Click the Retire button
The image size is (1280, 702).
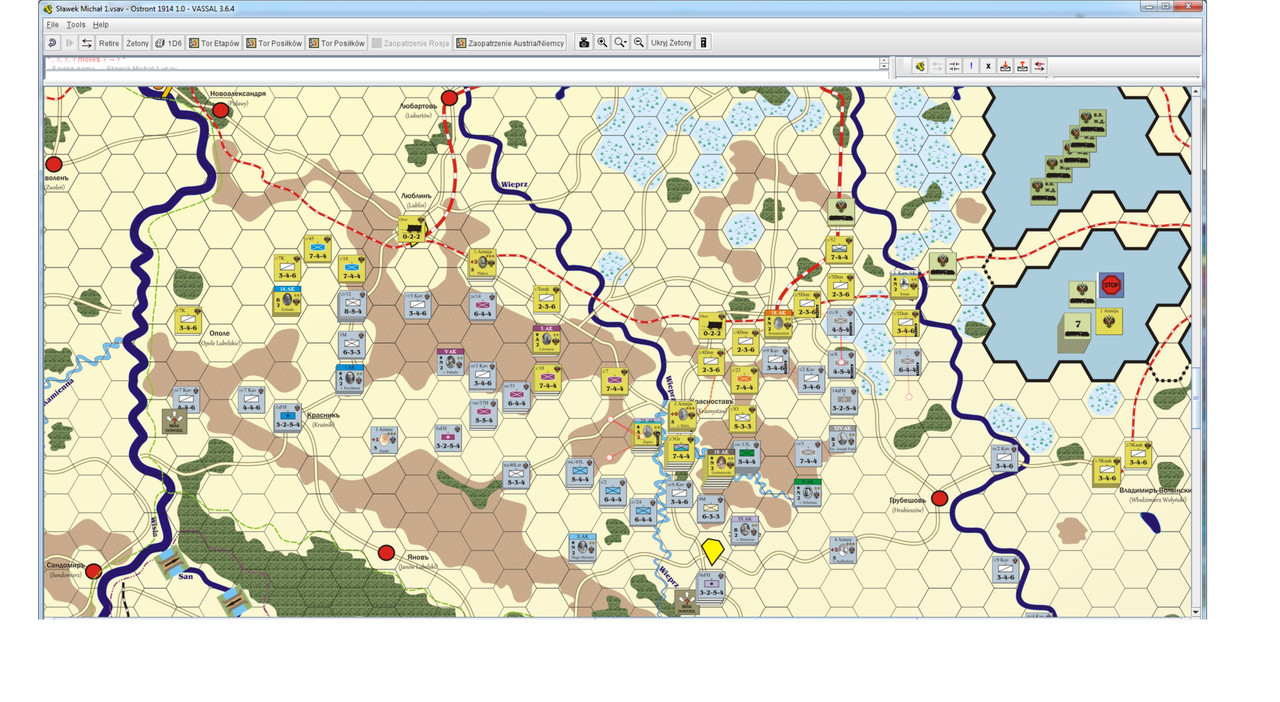[x=109, y=43]
